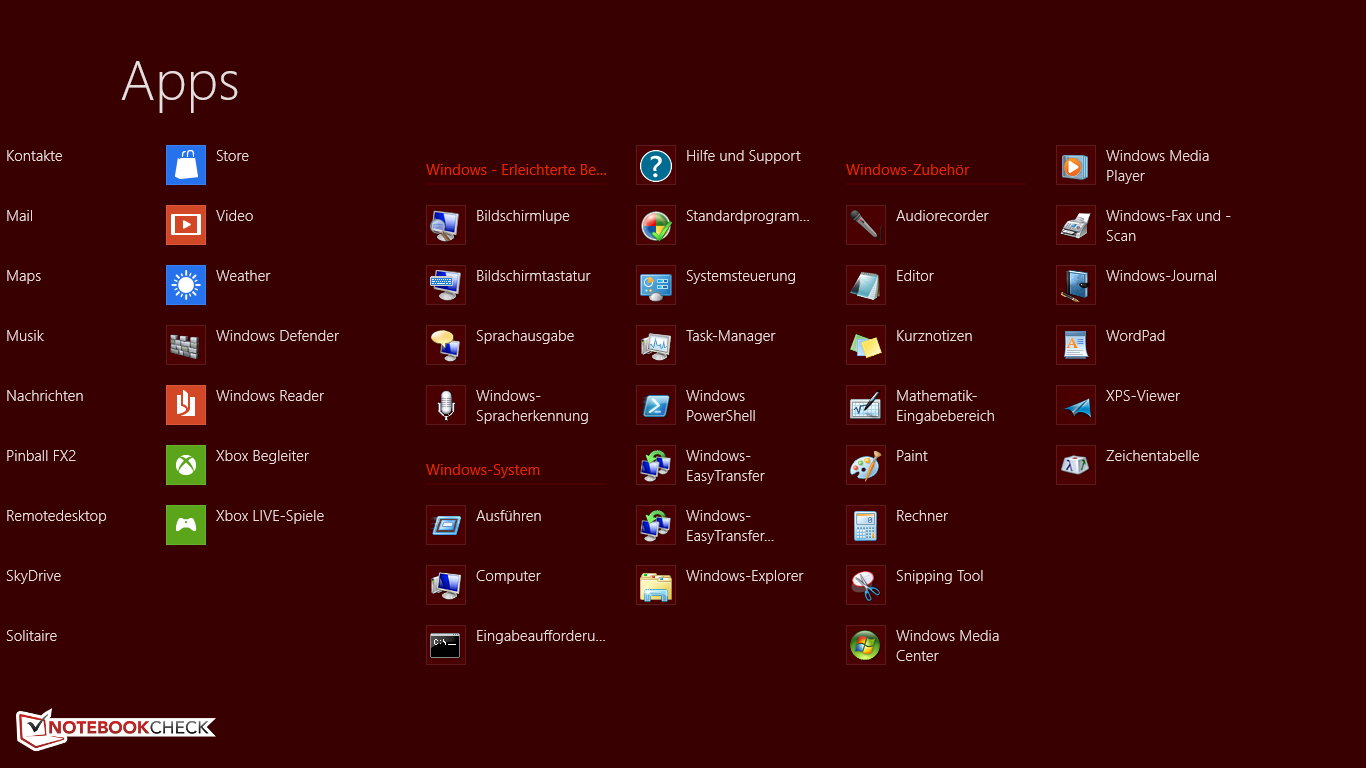Click the SkyDrive app name
The height and width of the screenshot is (768, 1366).
[x=34, y=576]
